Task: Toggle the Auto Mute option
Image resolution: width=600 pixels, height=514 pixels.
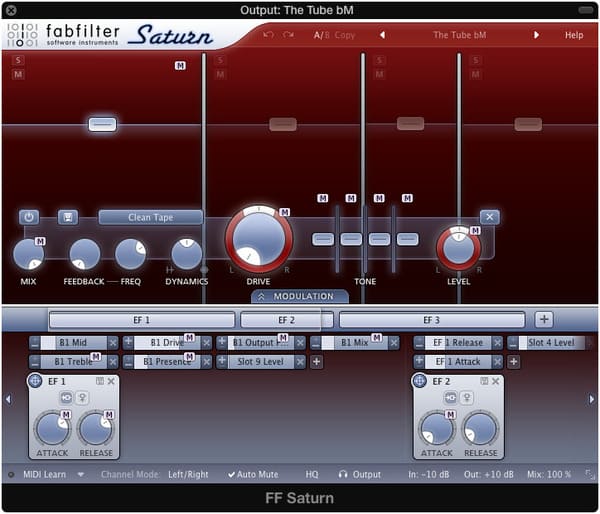Action: (252, 474)
